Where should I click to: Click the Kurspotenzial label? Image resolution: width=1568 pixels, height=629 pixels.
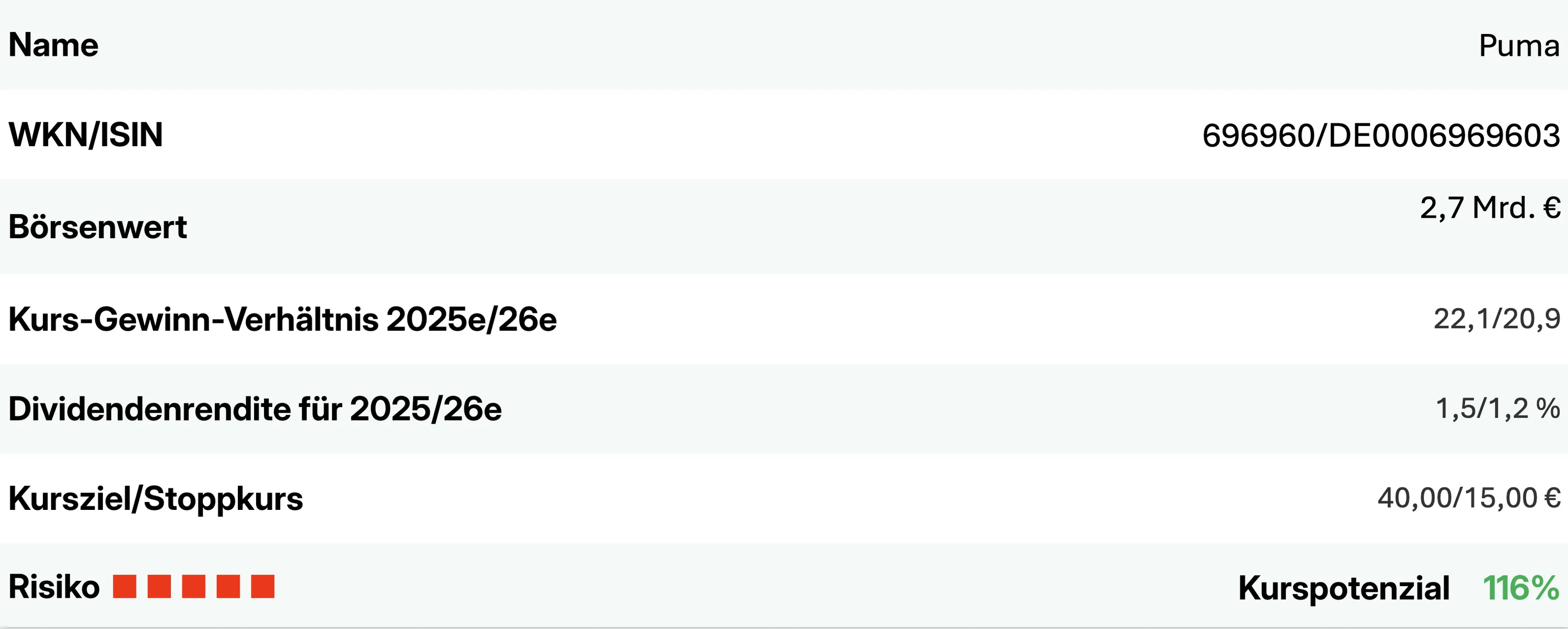(1343, 588)
